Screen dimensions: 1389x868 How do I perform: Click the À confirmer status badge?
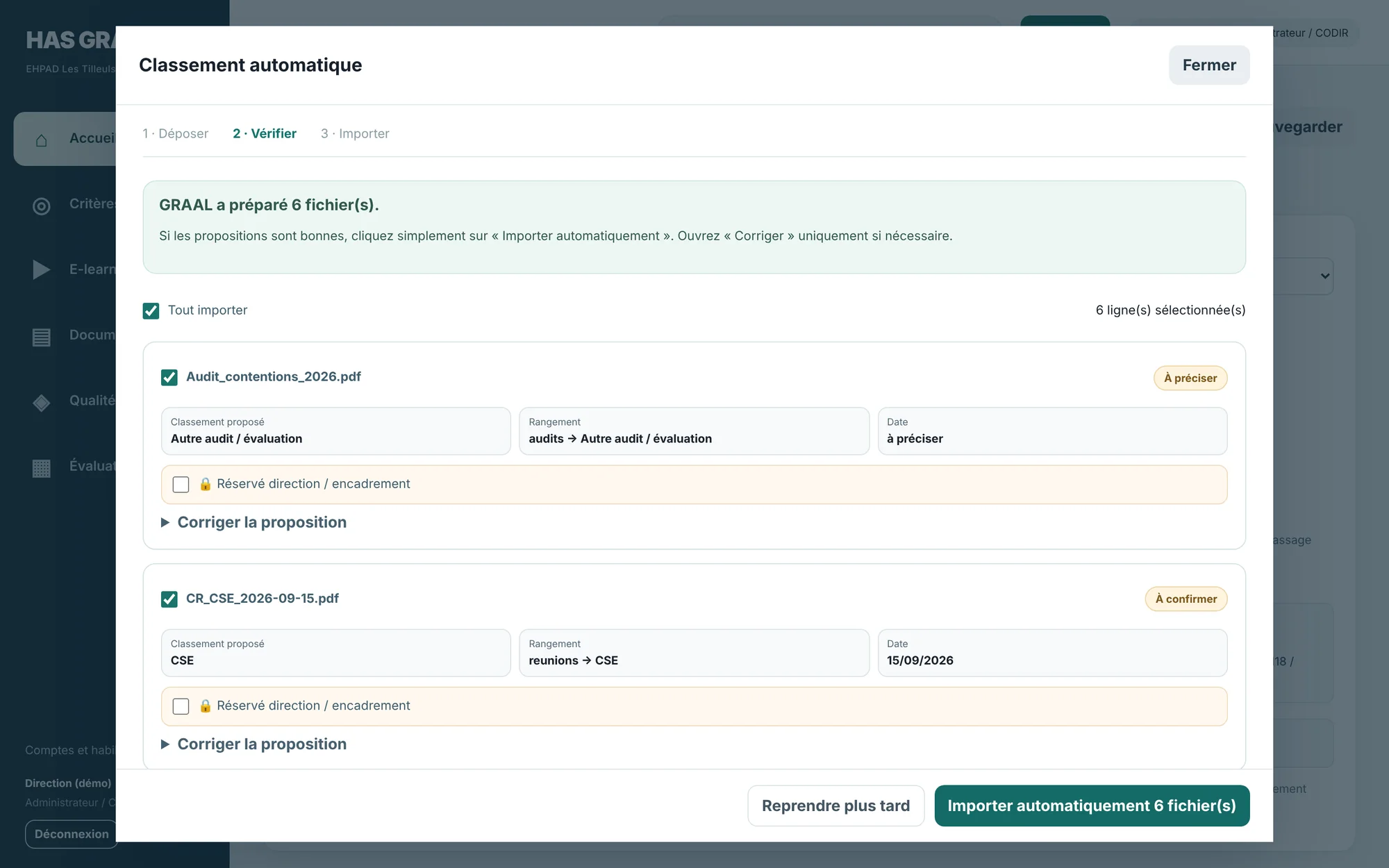point(1186,599)
